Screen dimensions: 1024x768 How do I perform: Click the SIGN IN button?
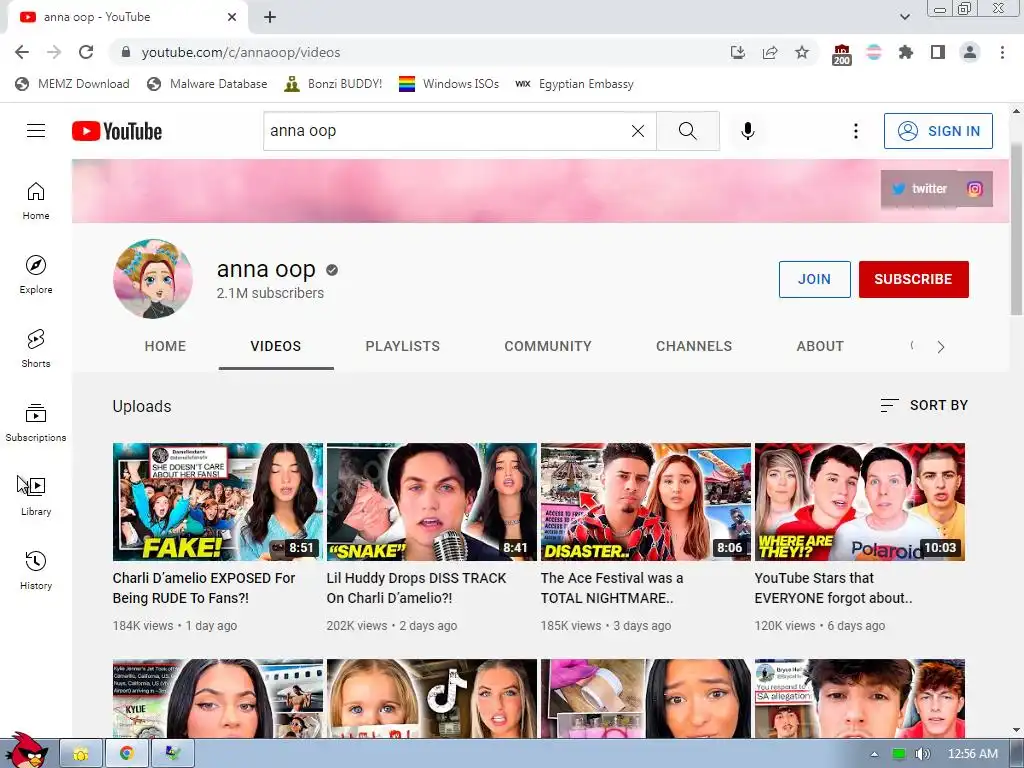pos(938,131)
